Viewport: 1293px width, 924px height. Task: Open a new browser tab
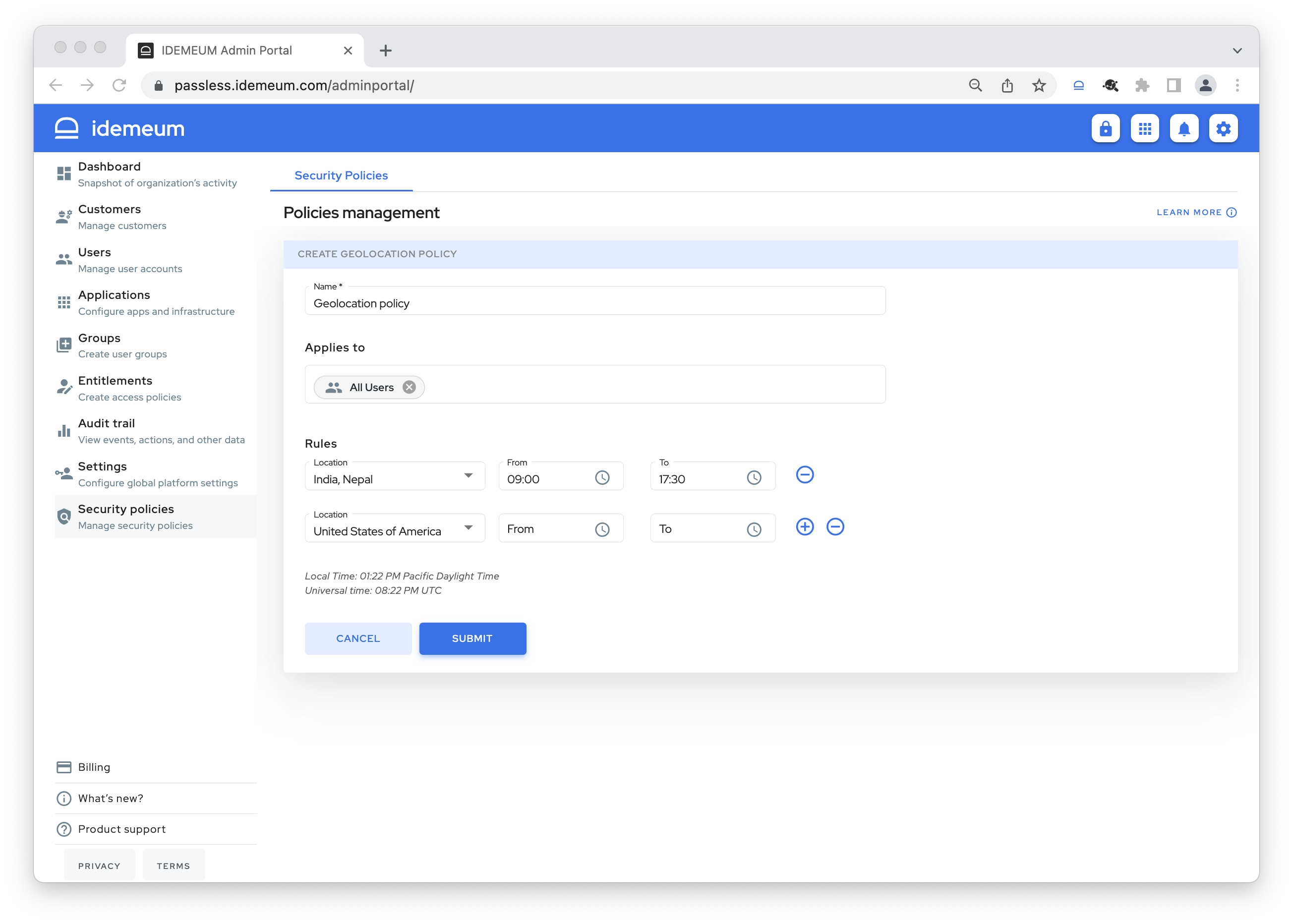click(x=385, y=51)
